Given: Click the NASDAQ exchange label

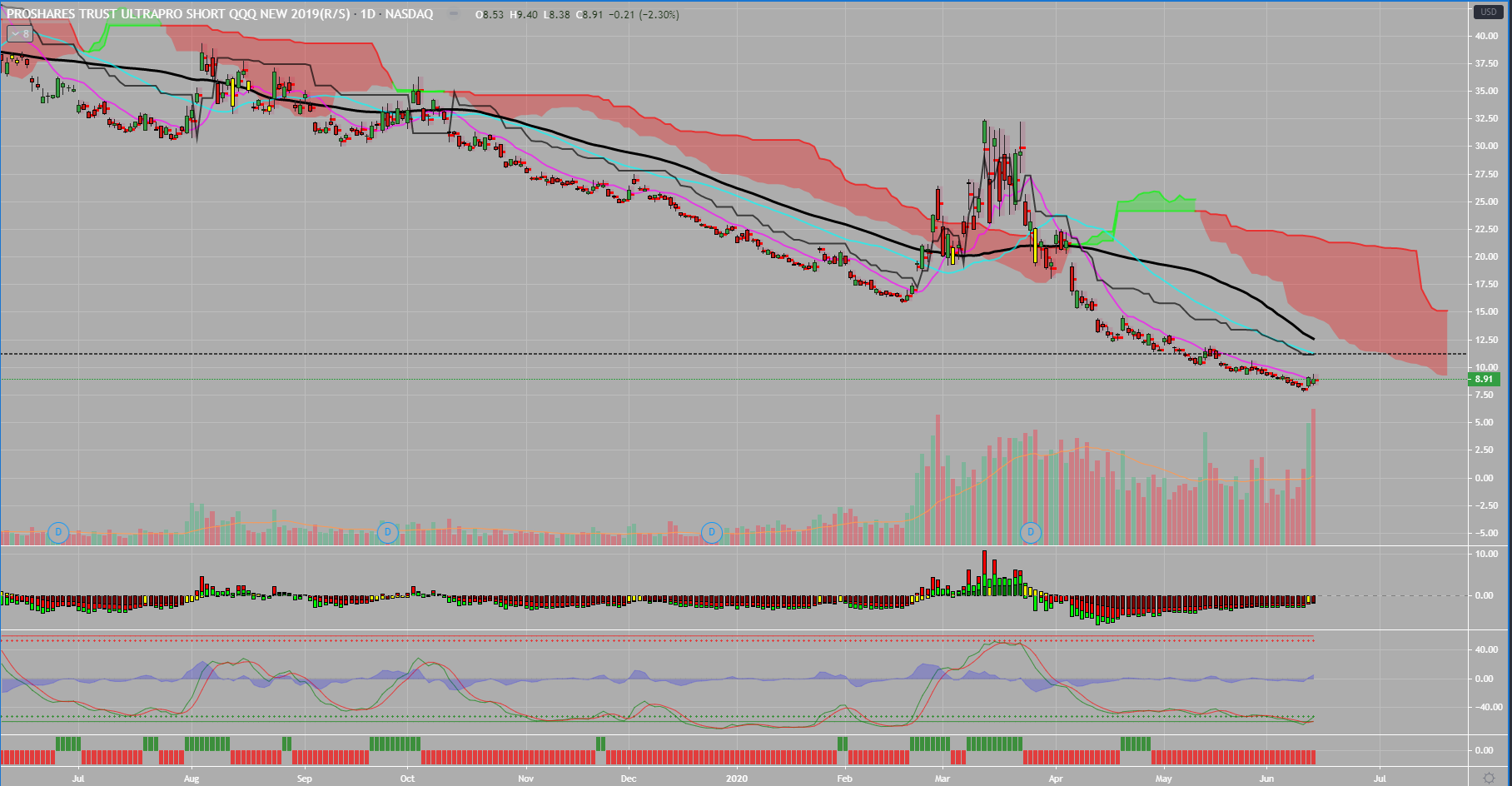Looking at the screenshot, I should (x=409, y=14).
